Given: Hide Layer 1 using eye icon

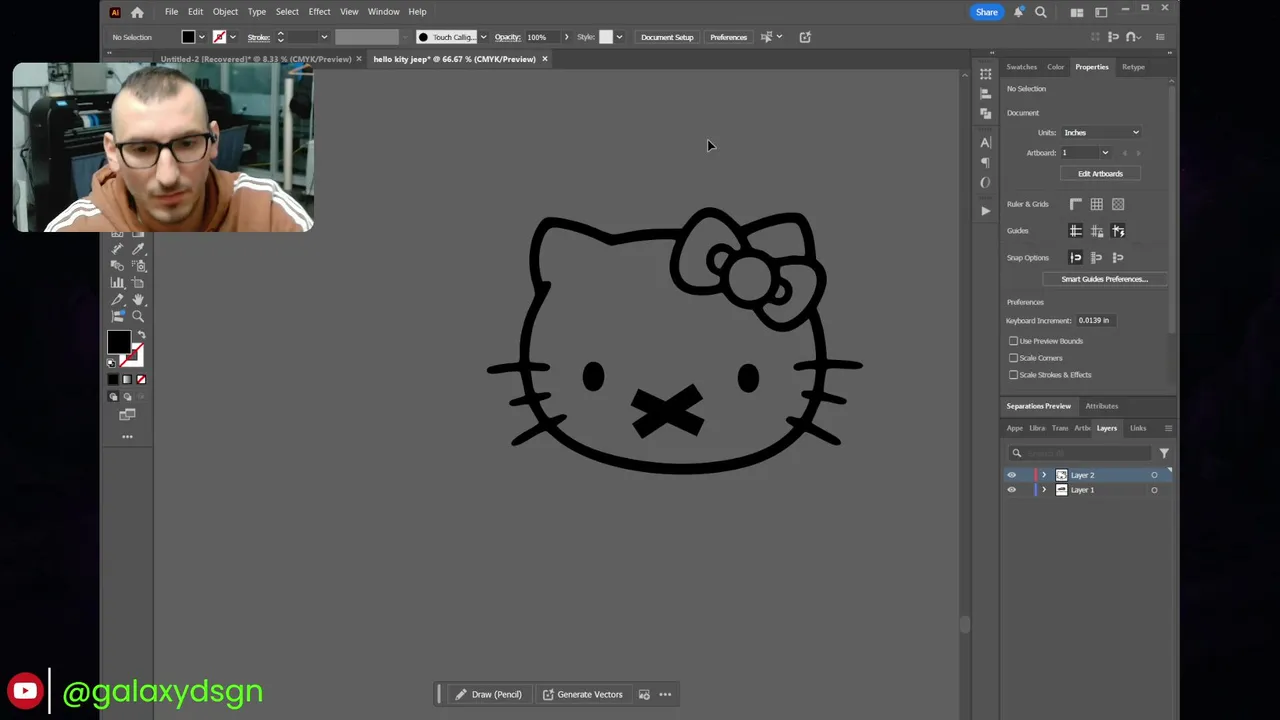Looking at the screenshot, I should click(1011, 490).
